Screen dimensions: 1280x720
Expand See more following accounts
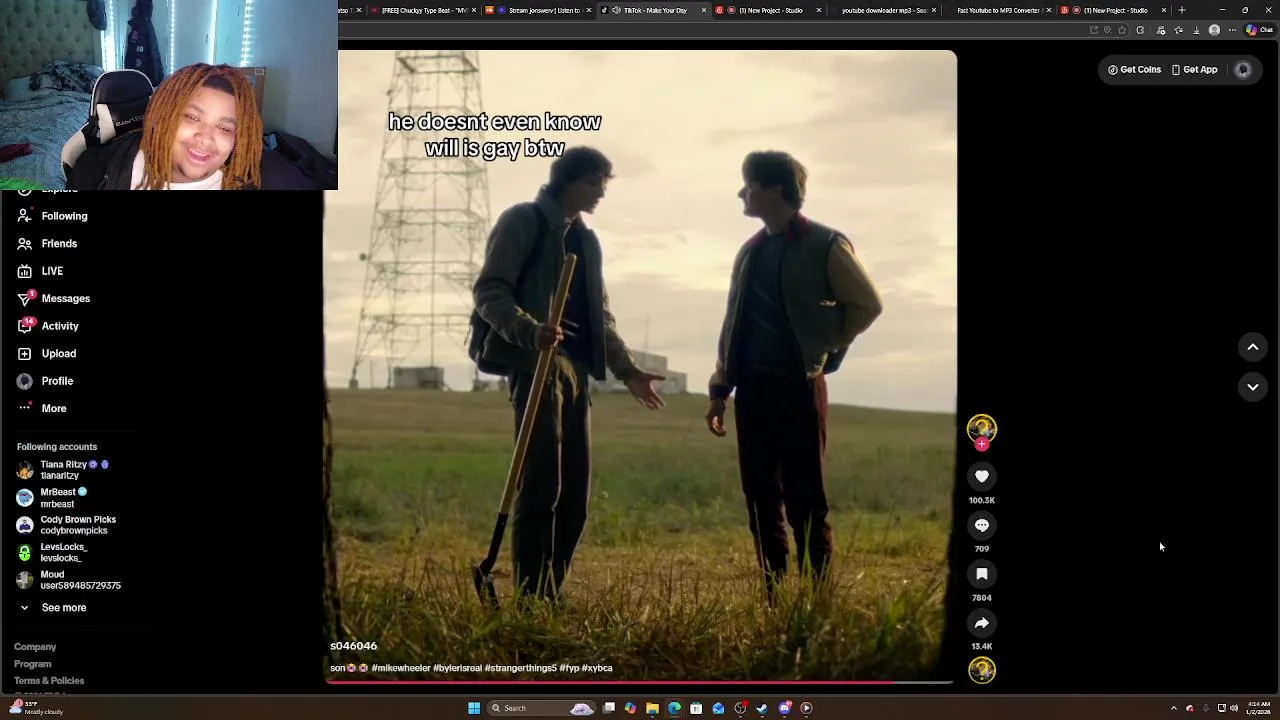(x=52, y=608)
